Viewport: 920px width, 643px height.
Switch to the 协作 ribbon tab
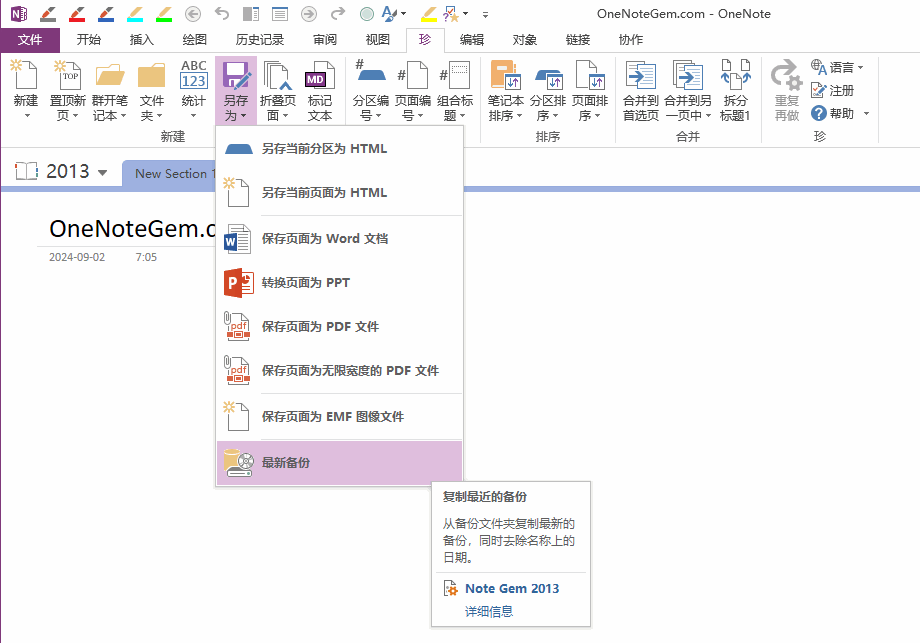[631, 39]
